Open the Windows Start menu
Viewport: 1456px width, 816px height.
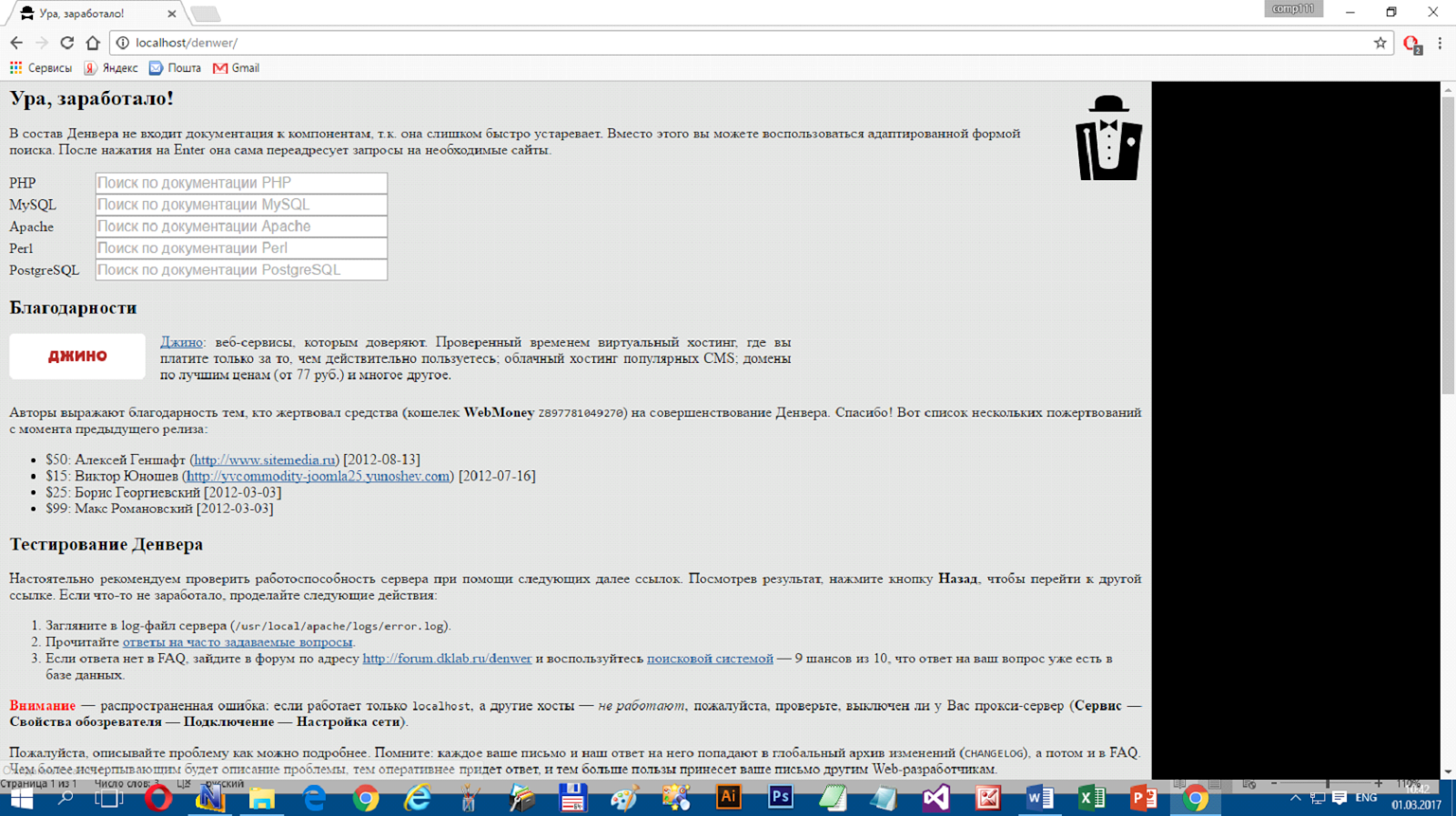point(21,799)
